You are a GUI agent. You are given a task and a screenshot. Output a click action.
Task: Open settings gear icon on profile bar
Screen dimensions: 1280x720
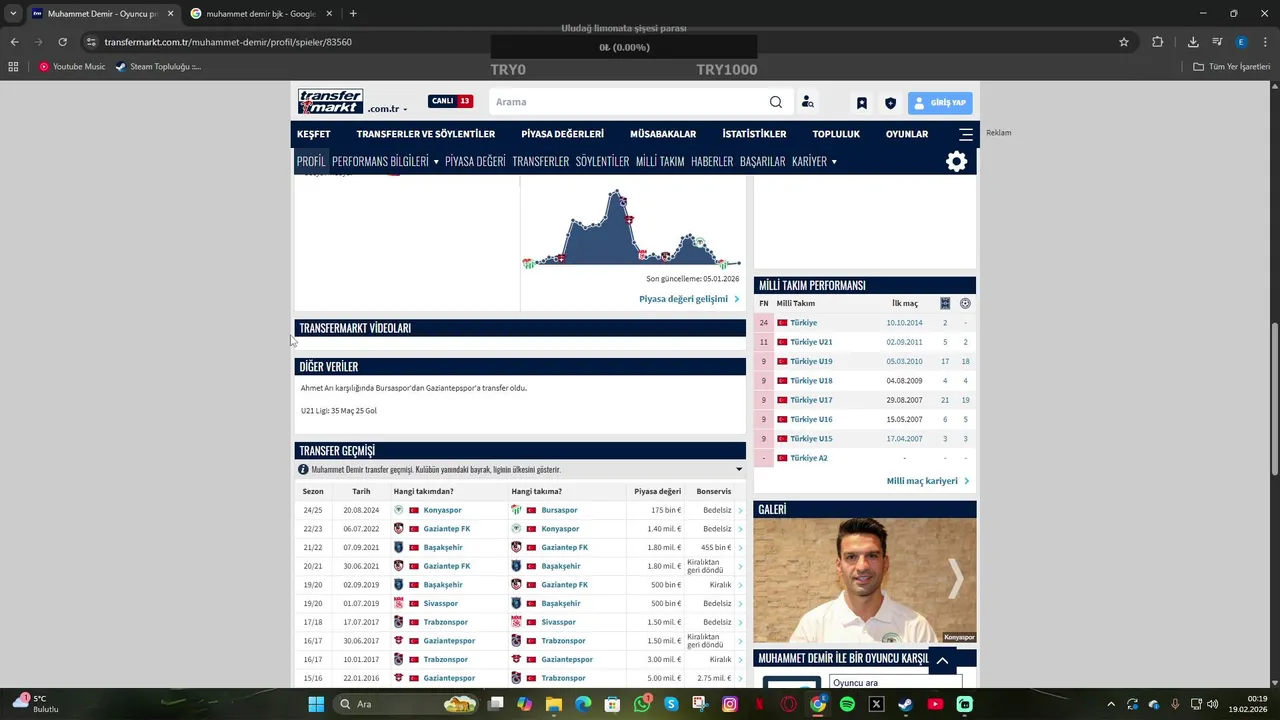[956, 161]
